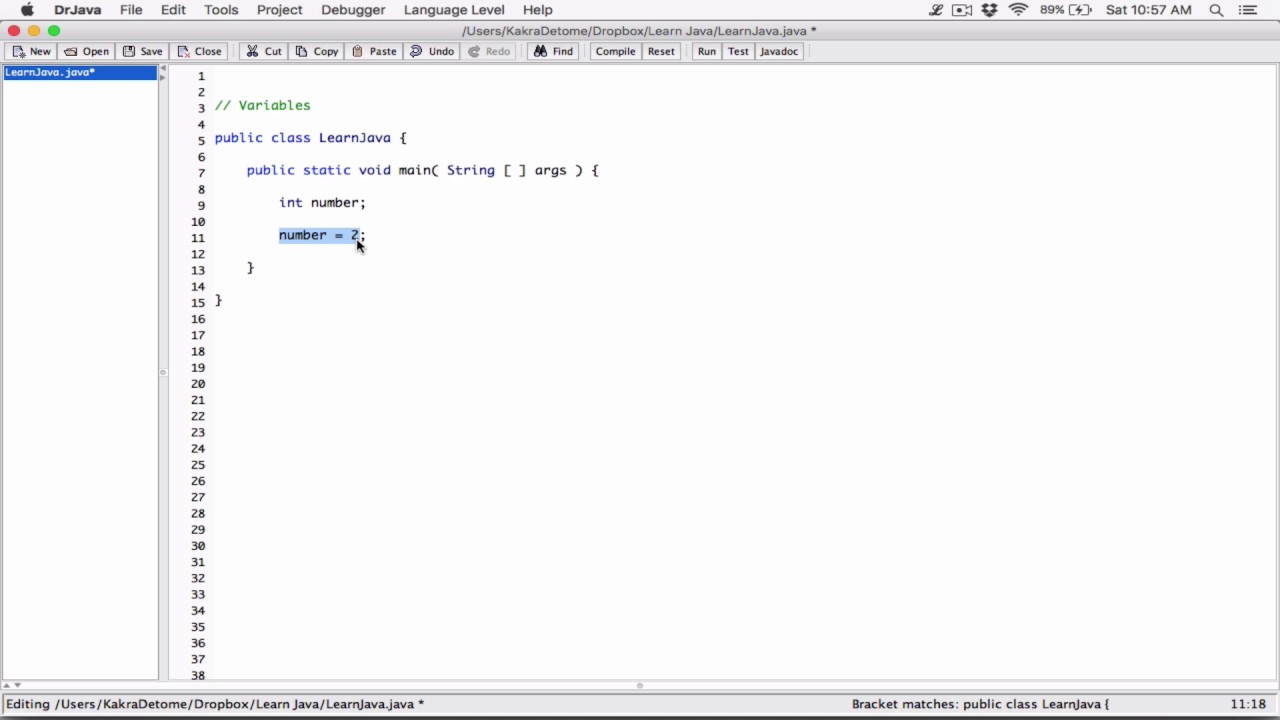Save the file with the Save button
This screenshot has width=1280, height=720.
(x=142, y=51)
